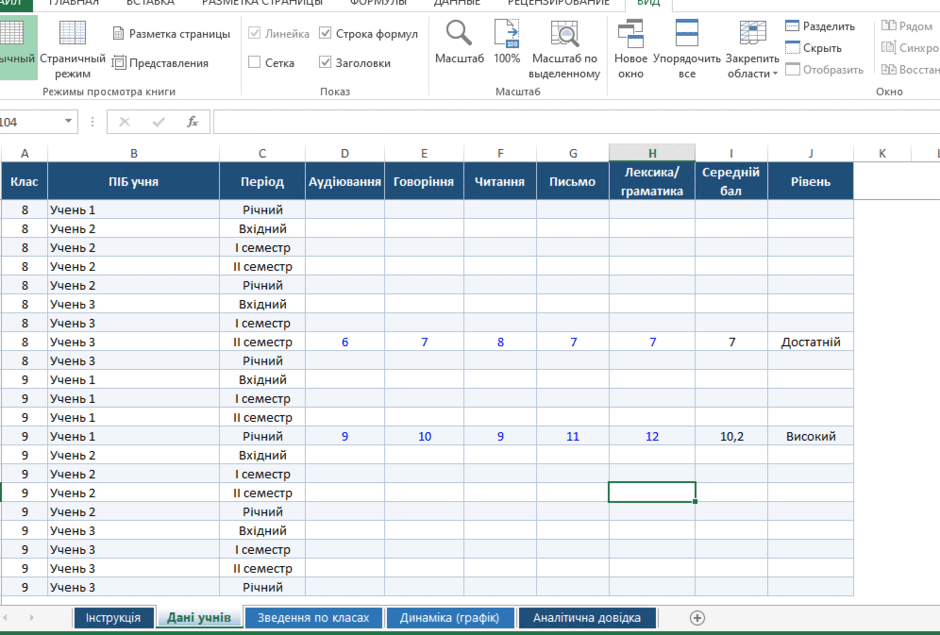
Task: Open the Масштаб zoom magnifier tool
Action: pyautogui.click(x=459, y=41)
